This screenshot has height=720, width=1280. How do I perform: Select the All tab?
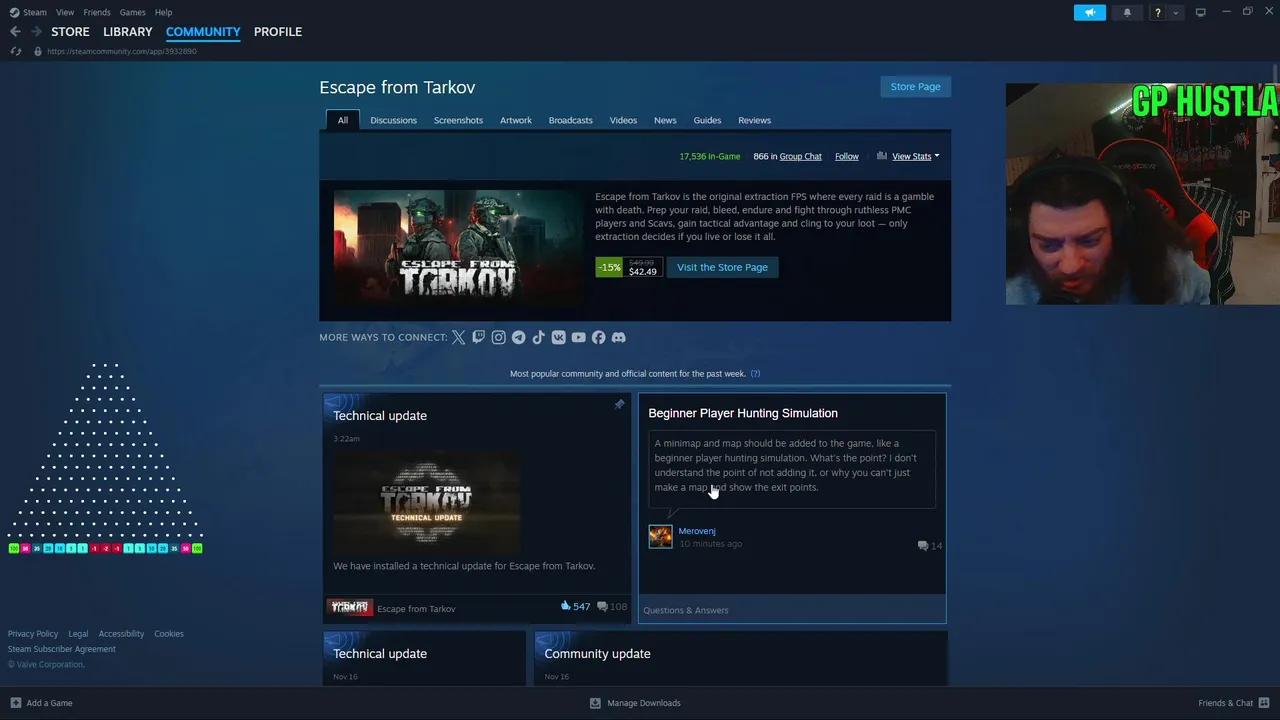tap(343, 120)
